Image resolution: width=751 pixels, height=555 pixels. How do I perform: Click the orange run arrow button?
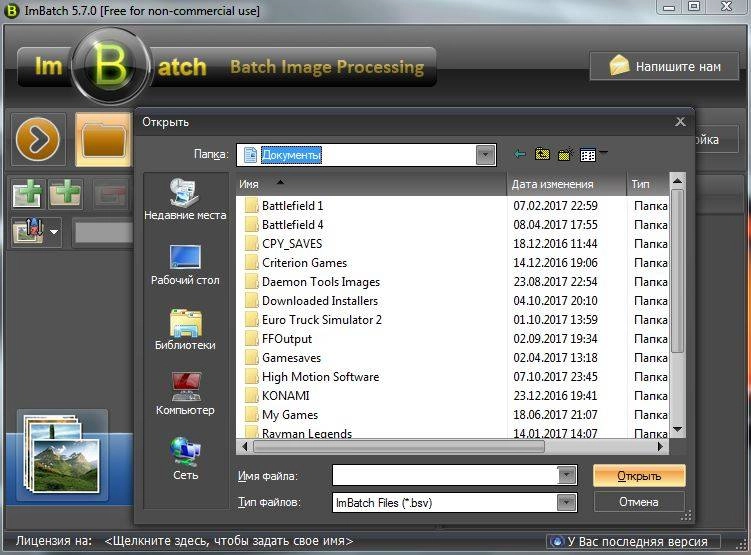(38, 139)
